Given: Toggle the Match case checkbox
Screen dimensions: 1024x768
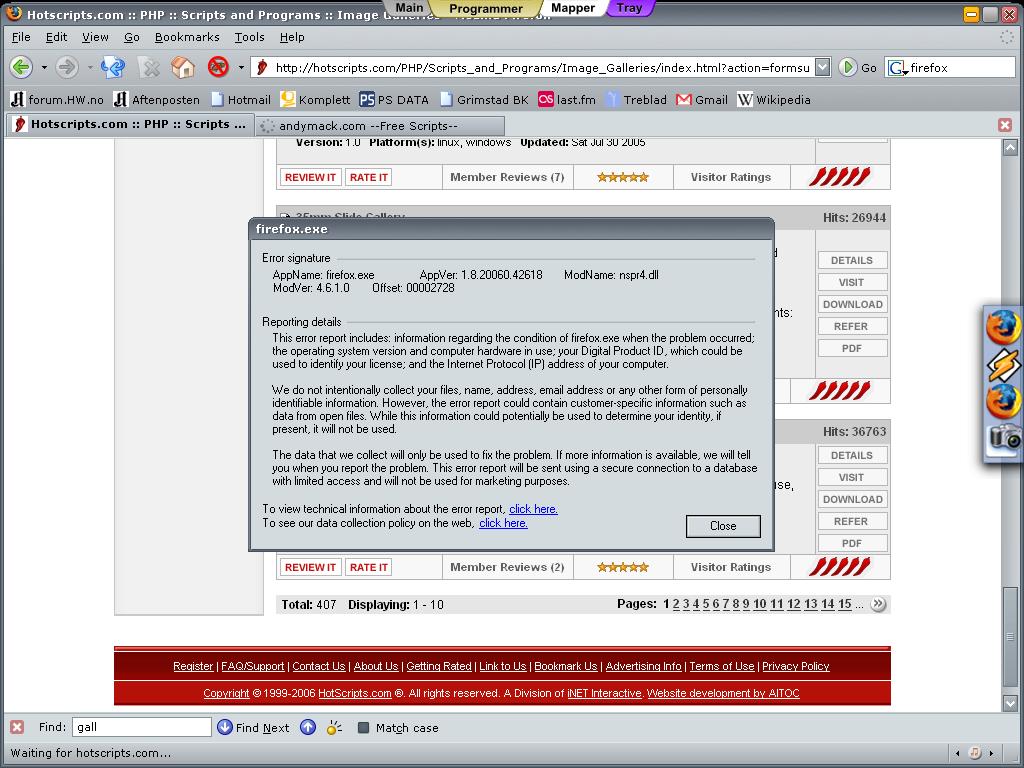Looking at the screenshot, I should point(364,728).
